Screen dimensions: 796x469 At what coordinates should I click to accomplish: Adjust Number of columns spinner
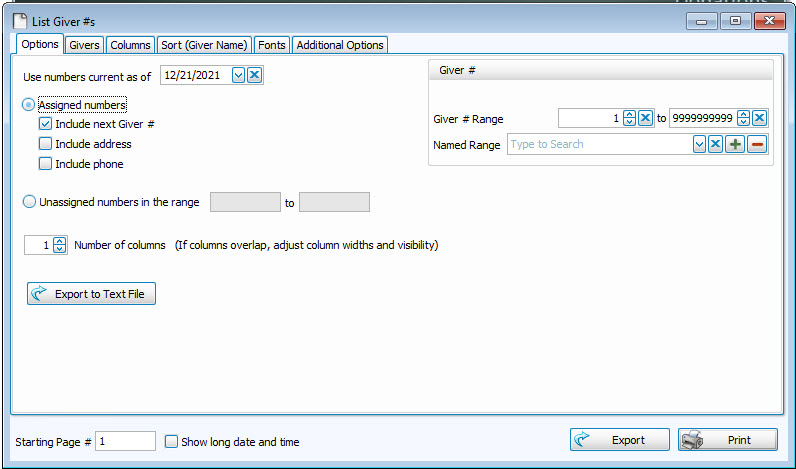tap(59, 245)
